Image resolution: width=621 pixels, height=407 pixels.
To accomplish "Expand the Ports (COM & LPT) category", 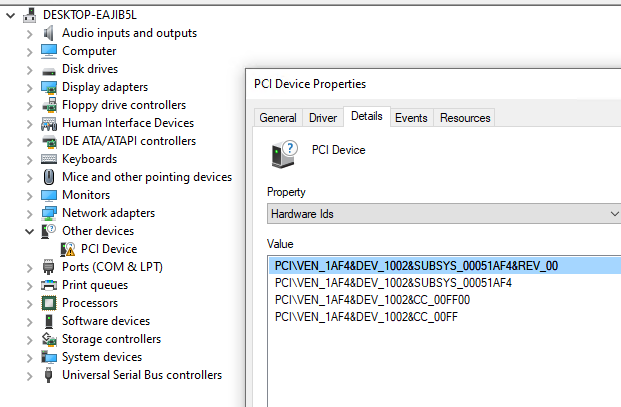I will coord(29,267).
